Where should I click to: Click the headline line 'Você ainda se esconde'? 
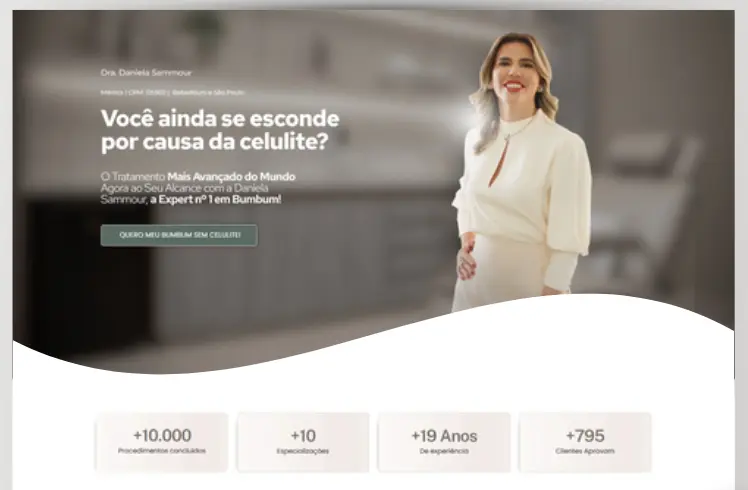(220, 118)
